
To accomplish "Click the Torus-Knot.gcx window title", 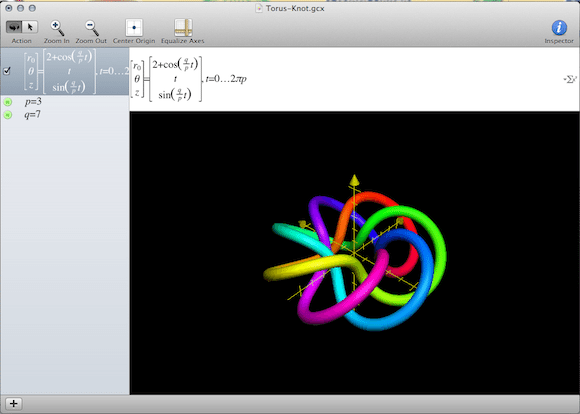I will click(295, 8).
